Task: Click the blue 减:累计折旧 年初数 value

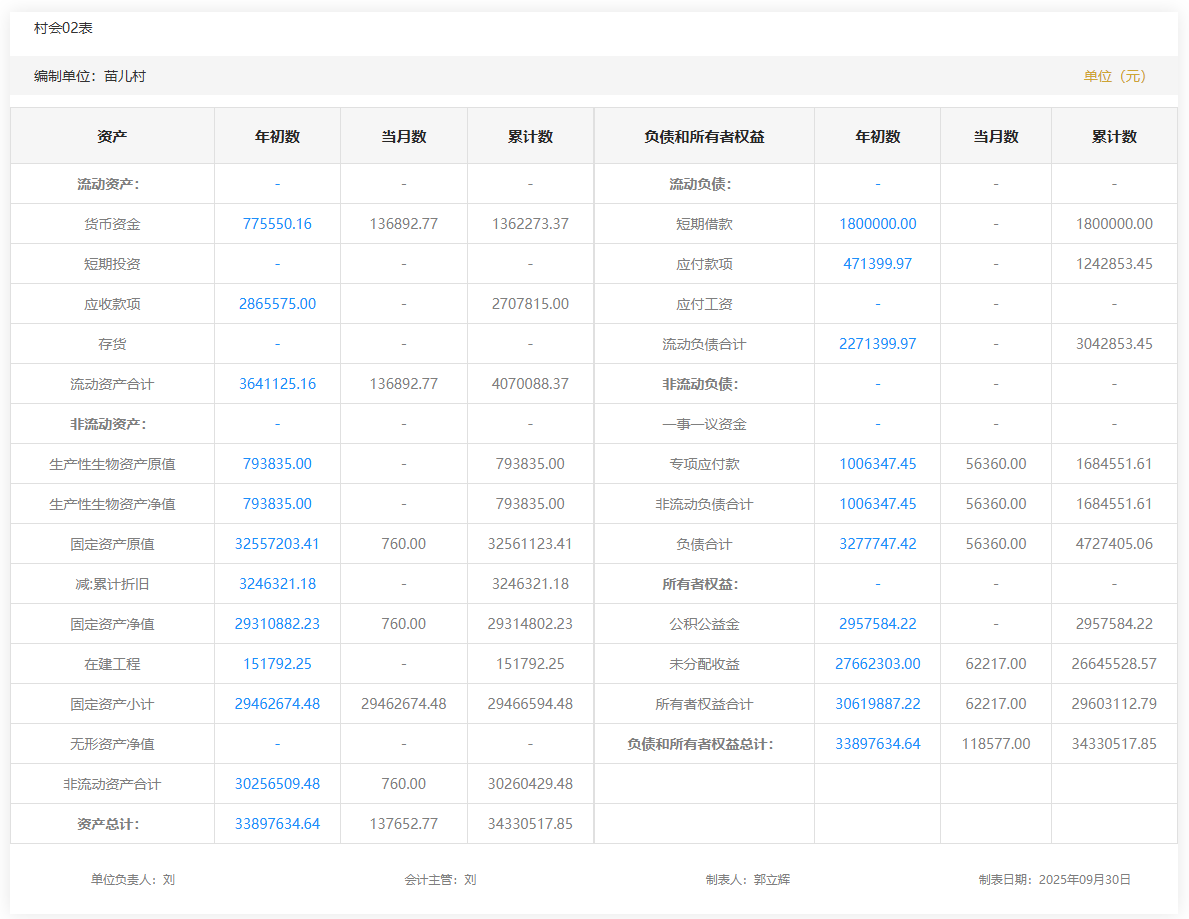Action: (277, 584)
